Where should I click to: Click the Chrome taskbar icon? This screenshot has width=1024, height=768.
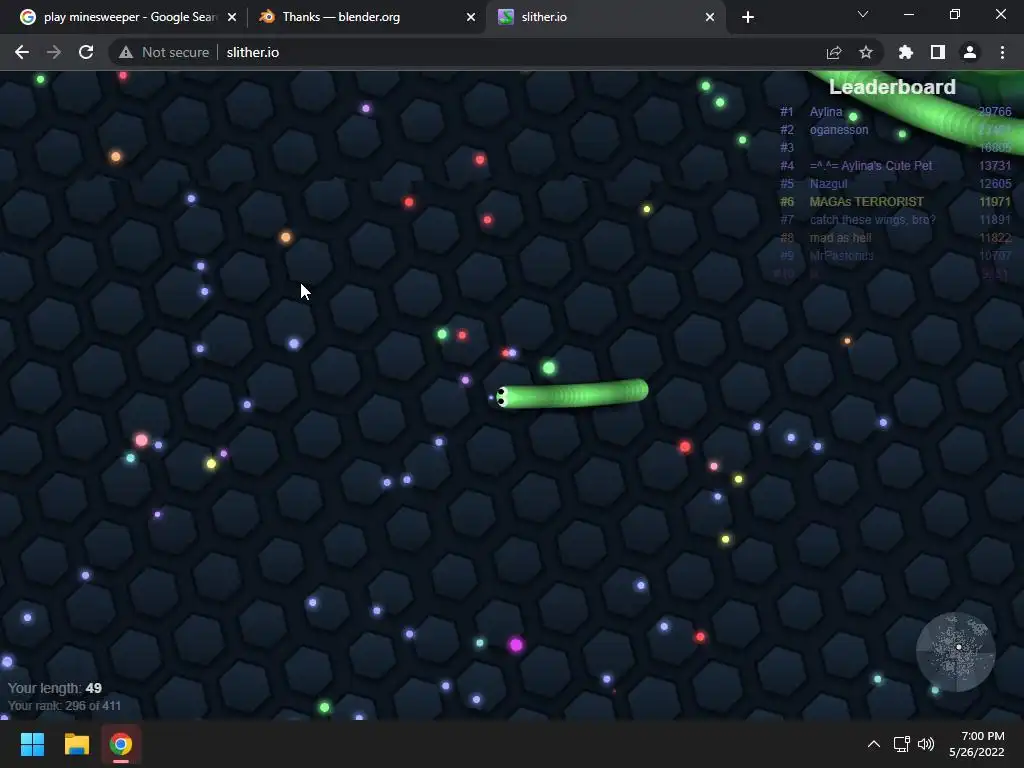point(121,744)
